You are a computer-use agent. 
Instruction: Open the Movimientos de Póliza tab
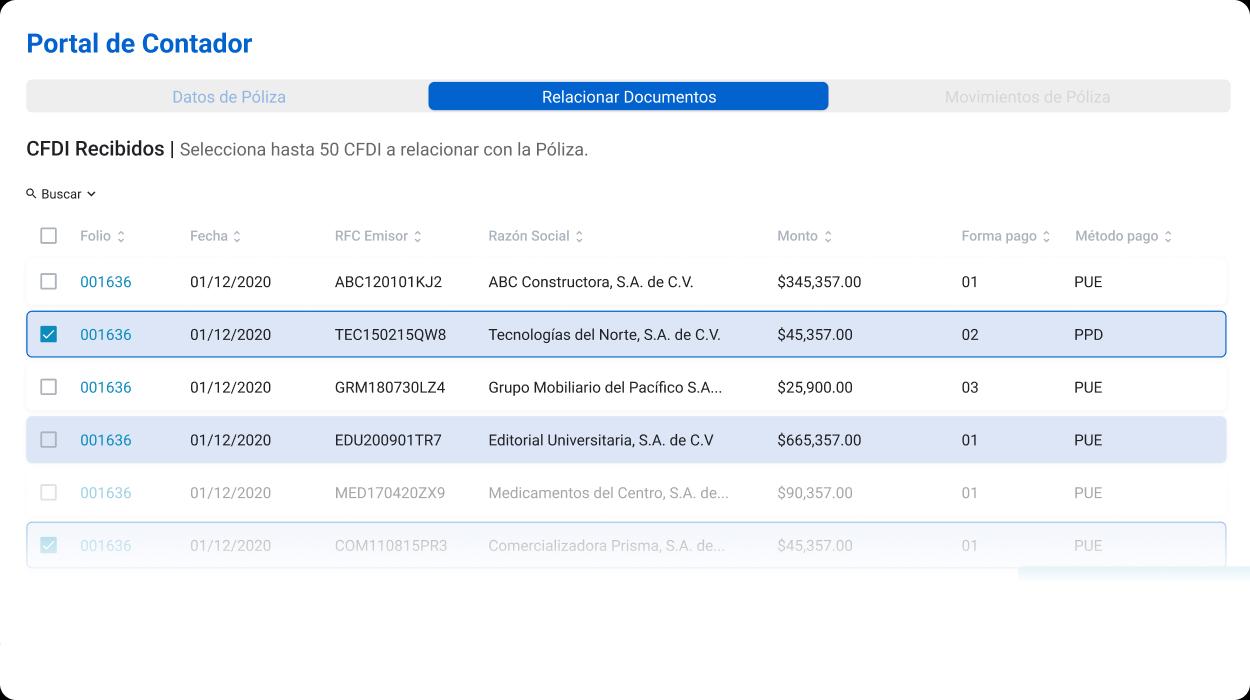[1027, 97]
